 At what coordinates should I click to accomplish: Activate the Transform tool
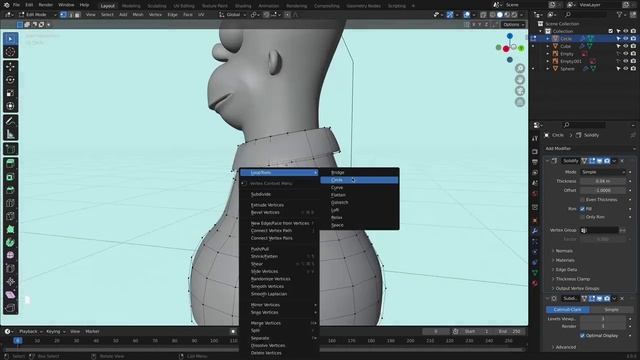point(10,106)
